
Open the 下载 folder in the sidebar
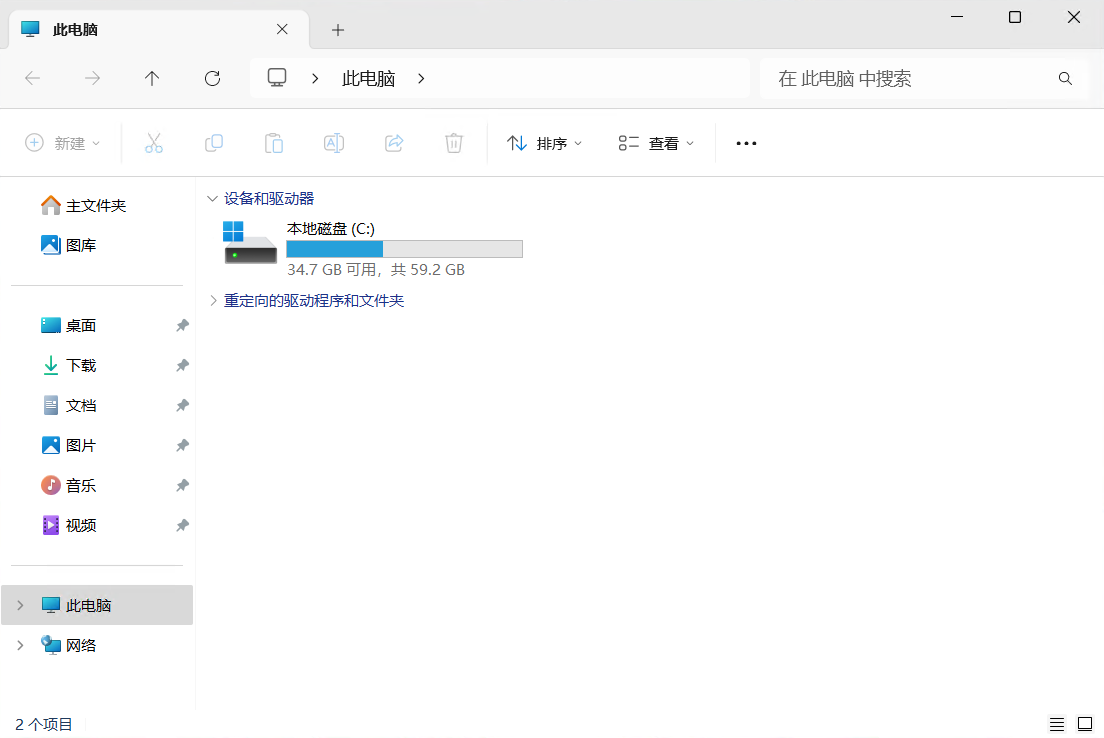point(79,365)
